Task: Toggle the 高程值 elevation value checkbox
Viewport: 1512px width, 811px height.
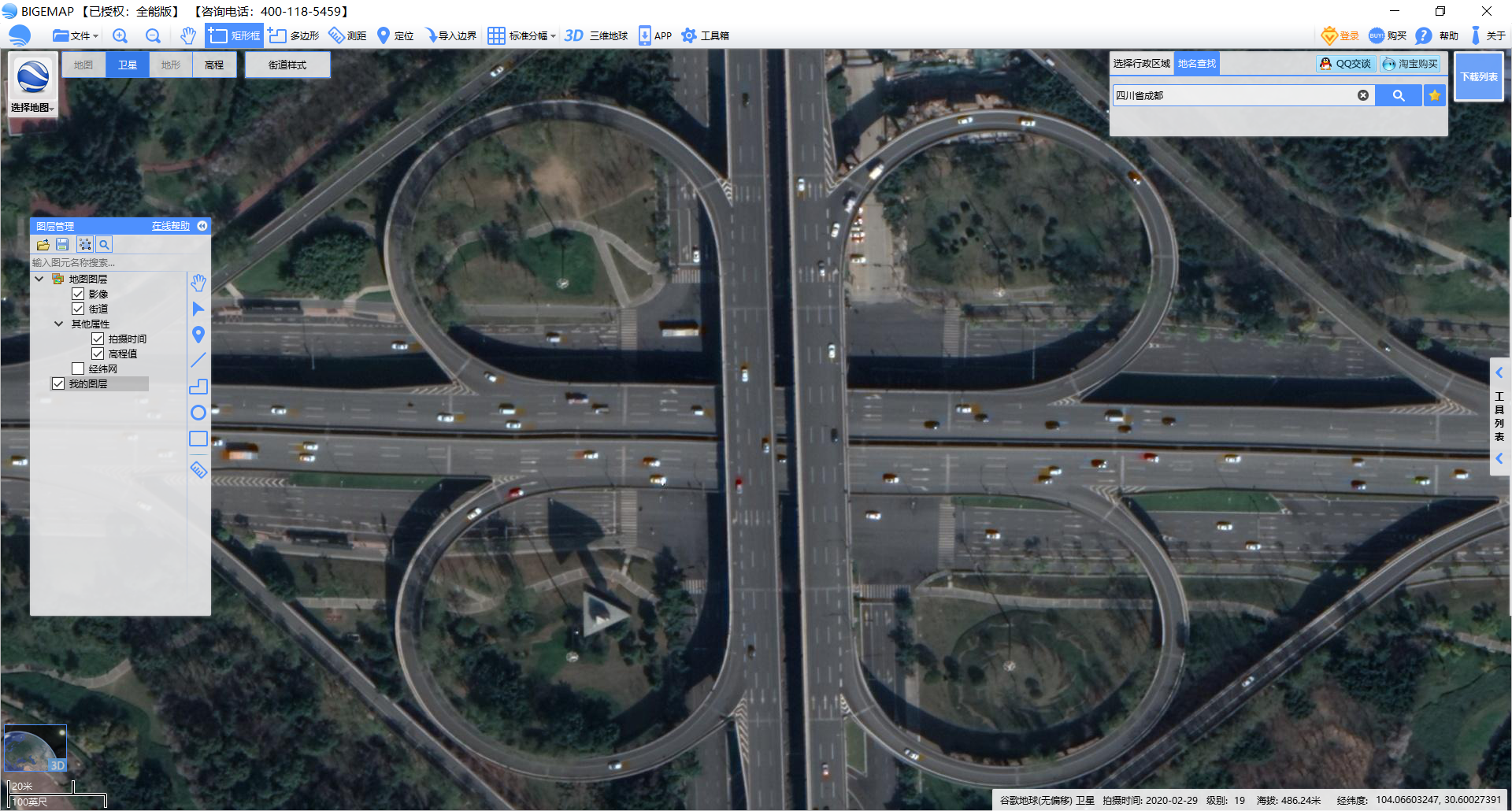Action: [x=98, y=354]
